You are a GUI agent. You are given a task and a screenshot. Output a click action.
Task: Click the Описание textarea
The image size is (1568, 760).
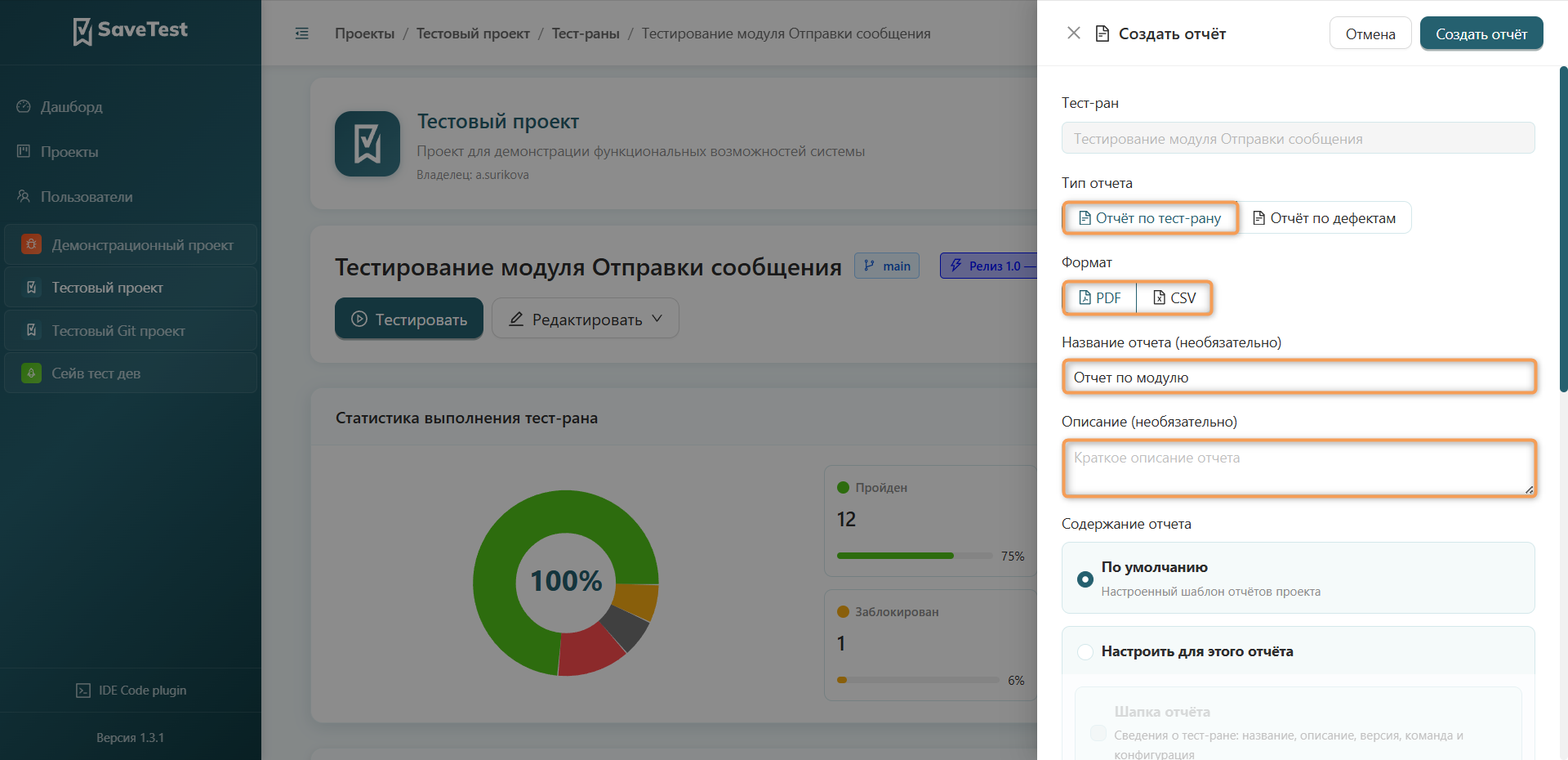pos(1298,468)
